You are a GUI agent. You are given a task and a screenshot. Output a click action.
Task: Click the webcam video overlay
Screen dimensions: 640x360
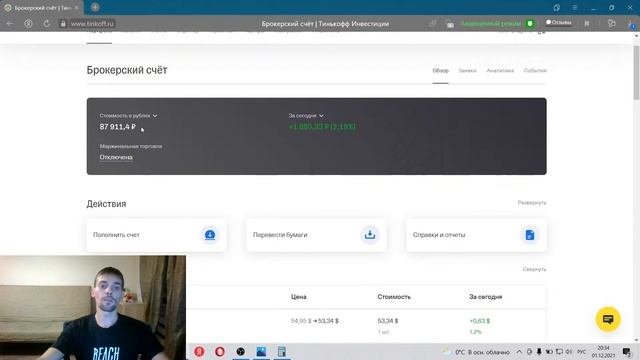click(x=93, y=308)
